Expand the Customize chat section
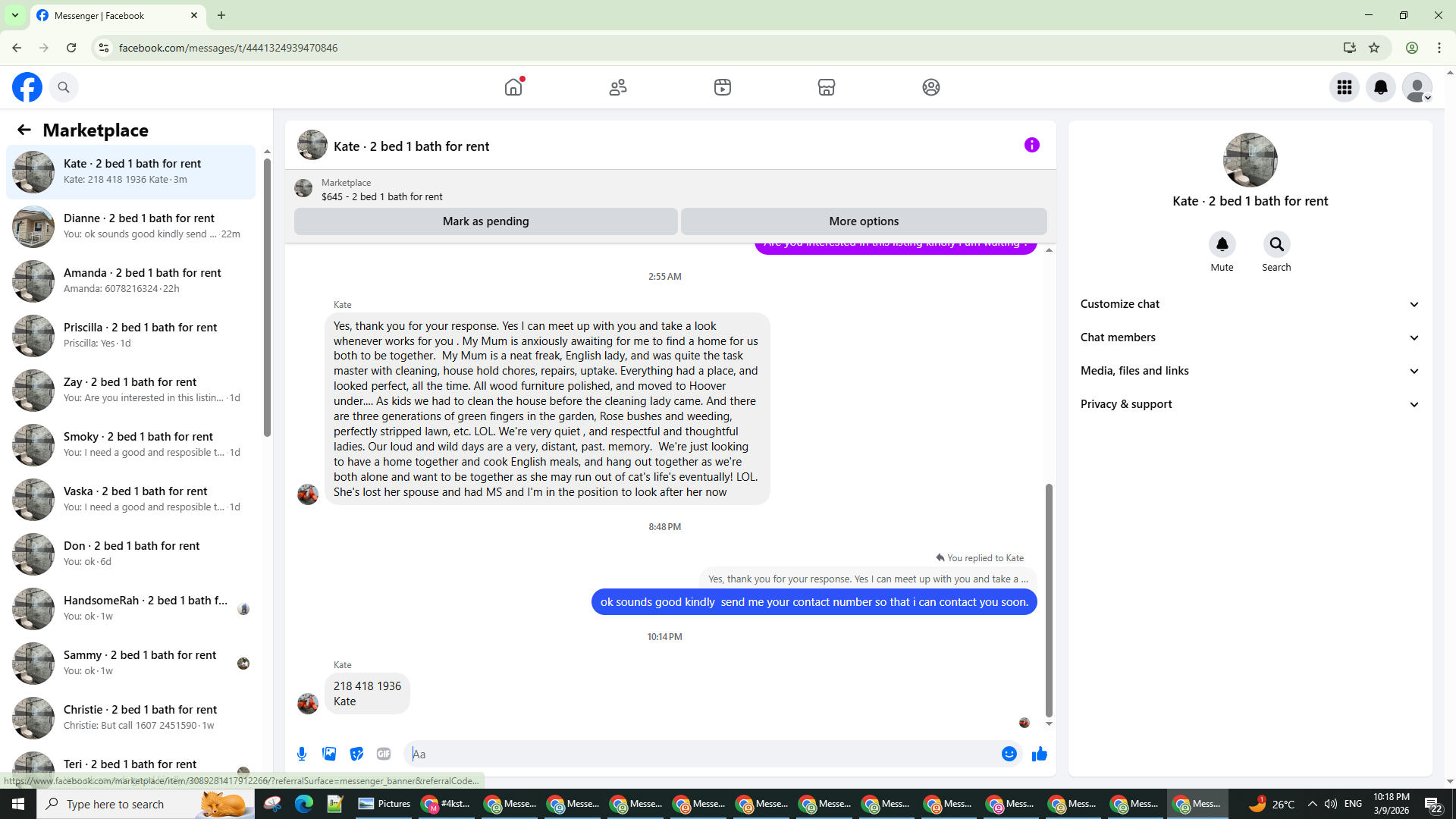The width and height of the screenshot is (1456, 819). tap(1250, 304)
